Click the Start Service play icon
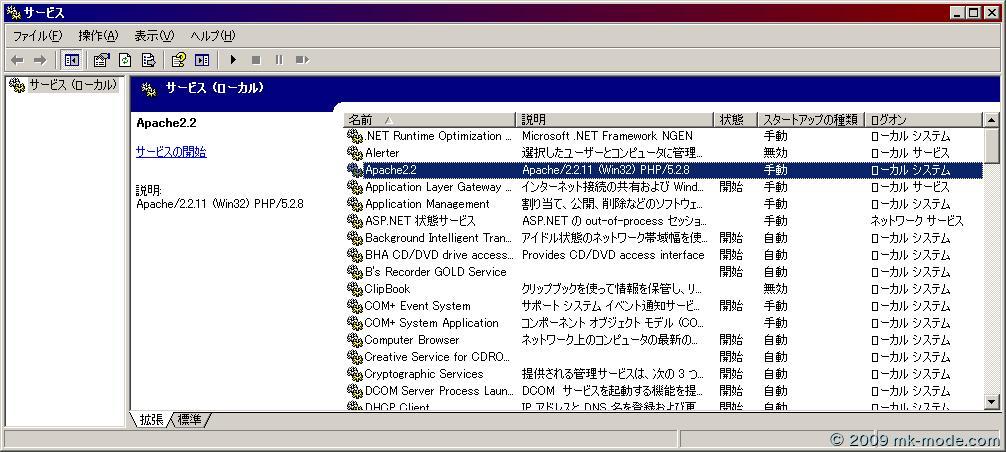1006x452 pixels. [x=233, y=60]
